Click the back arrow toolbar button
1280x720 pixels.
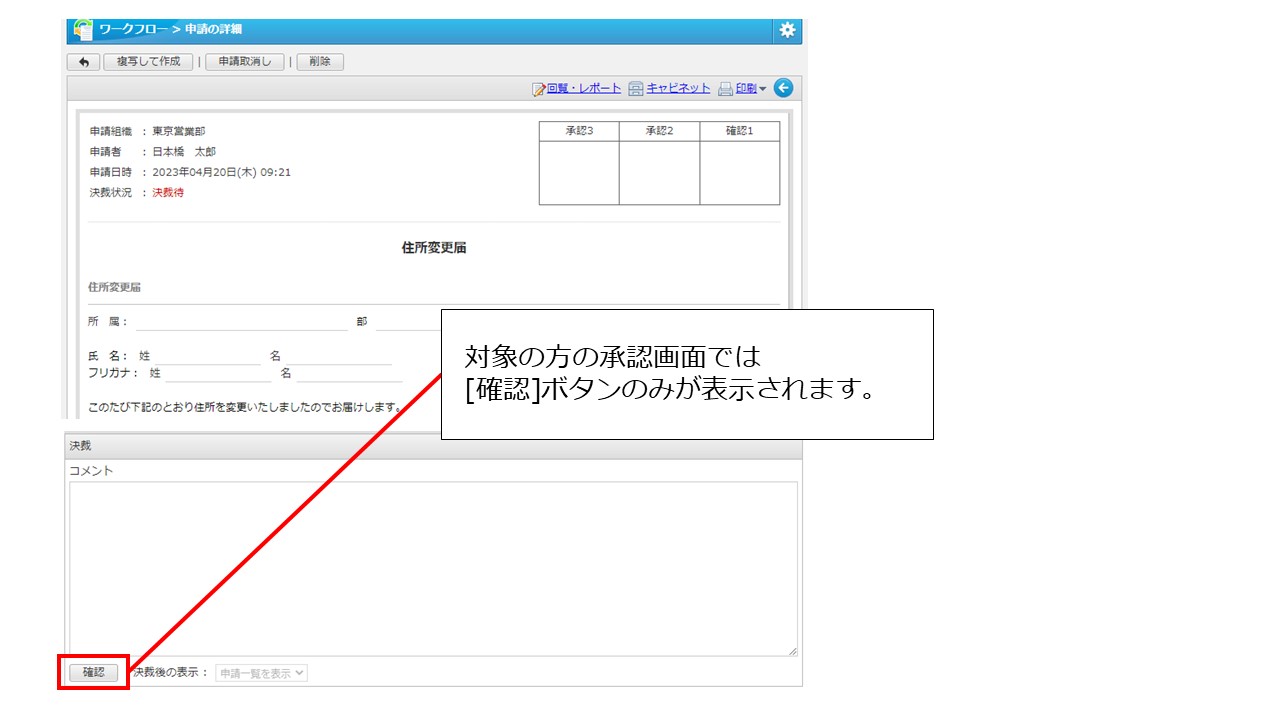(x=83, y=62)
